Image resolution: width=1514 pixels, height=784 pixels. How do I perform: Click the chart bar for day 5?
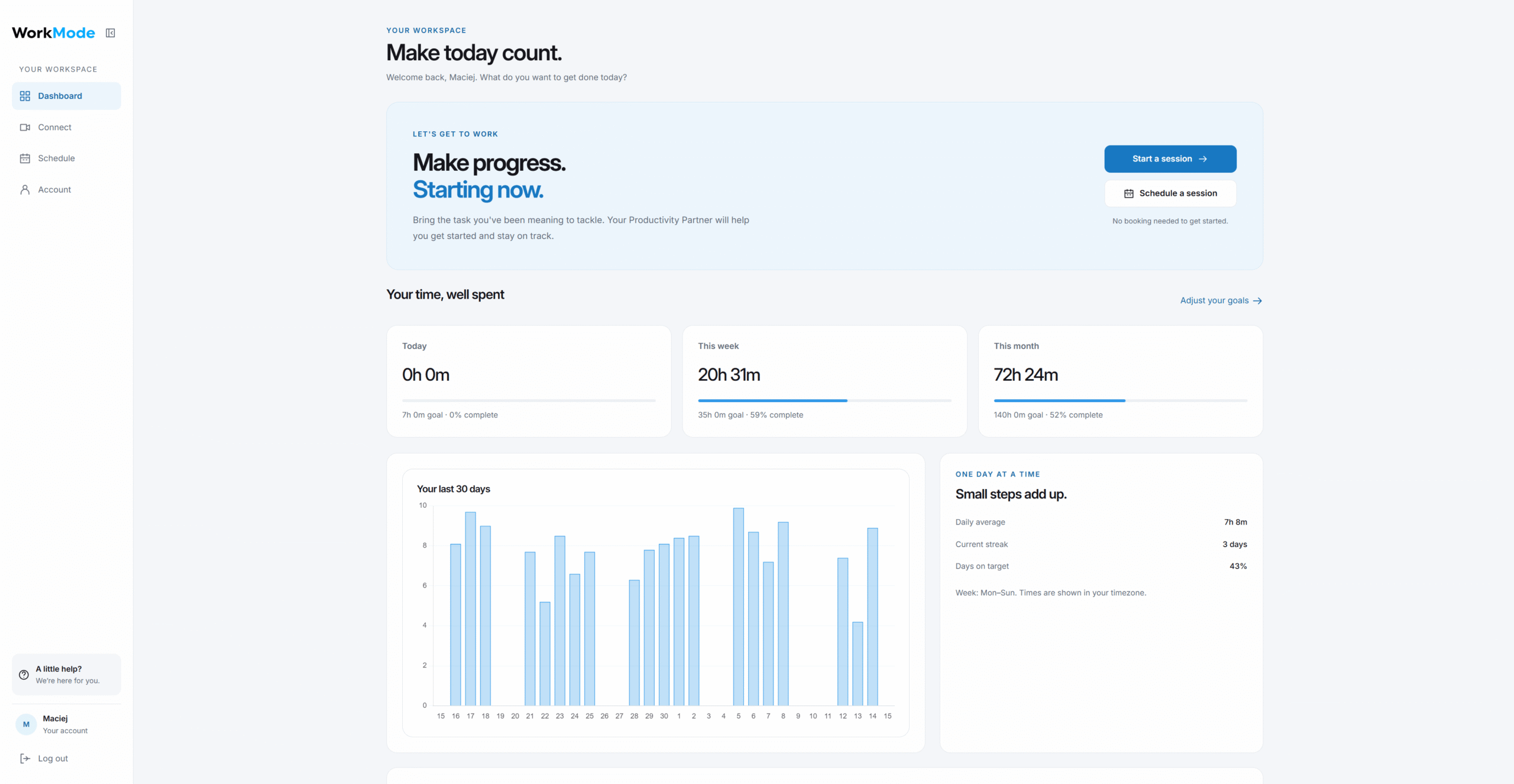point(738,607)
